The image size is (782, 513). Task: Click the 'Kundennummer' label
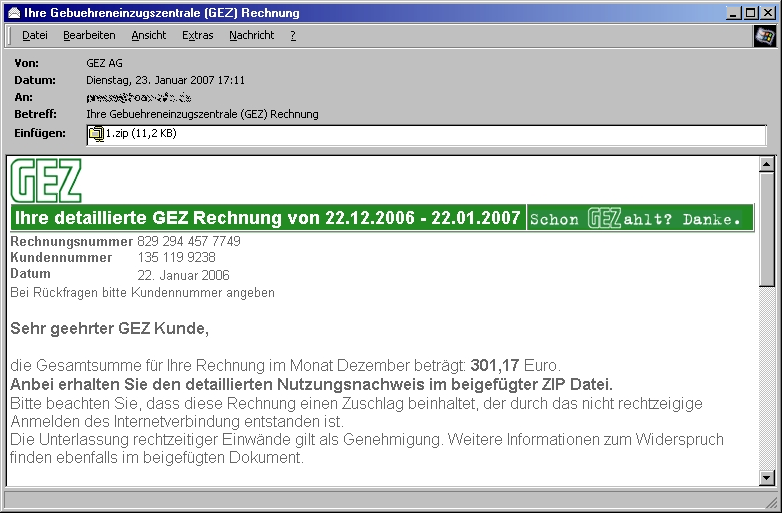coord(61,257)
